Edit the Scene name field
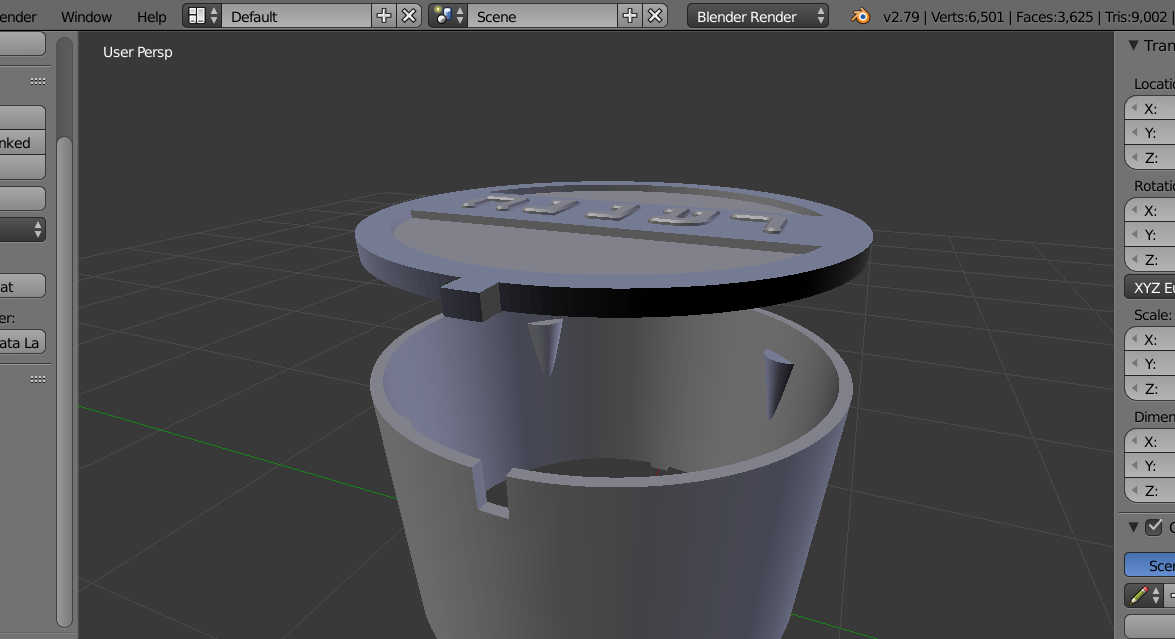Viewport: 1175px width, 639px height. tap(543, 16)
